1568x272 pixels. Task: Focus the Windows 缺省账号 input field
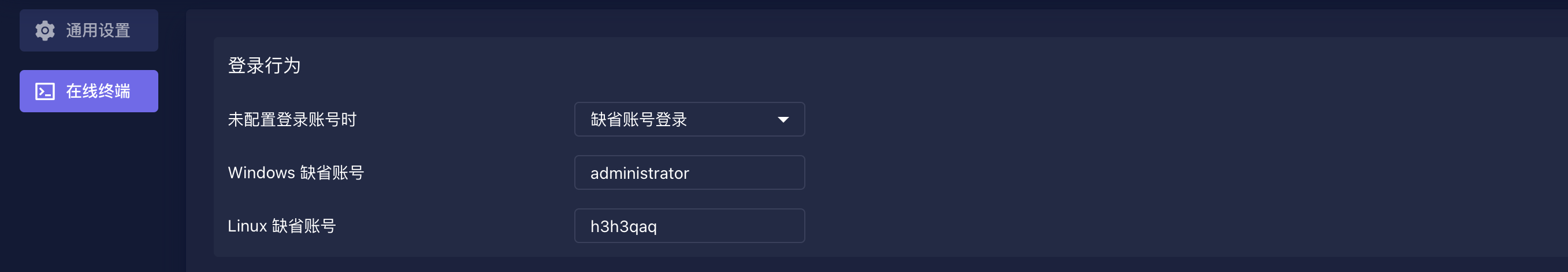[x=689, y=173]
